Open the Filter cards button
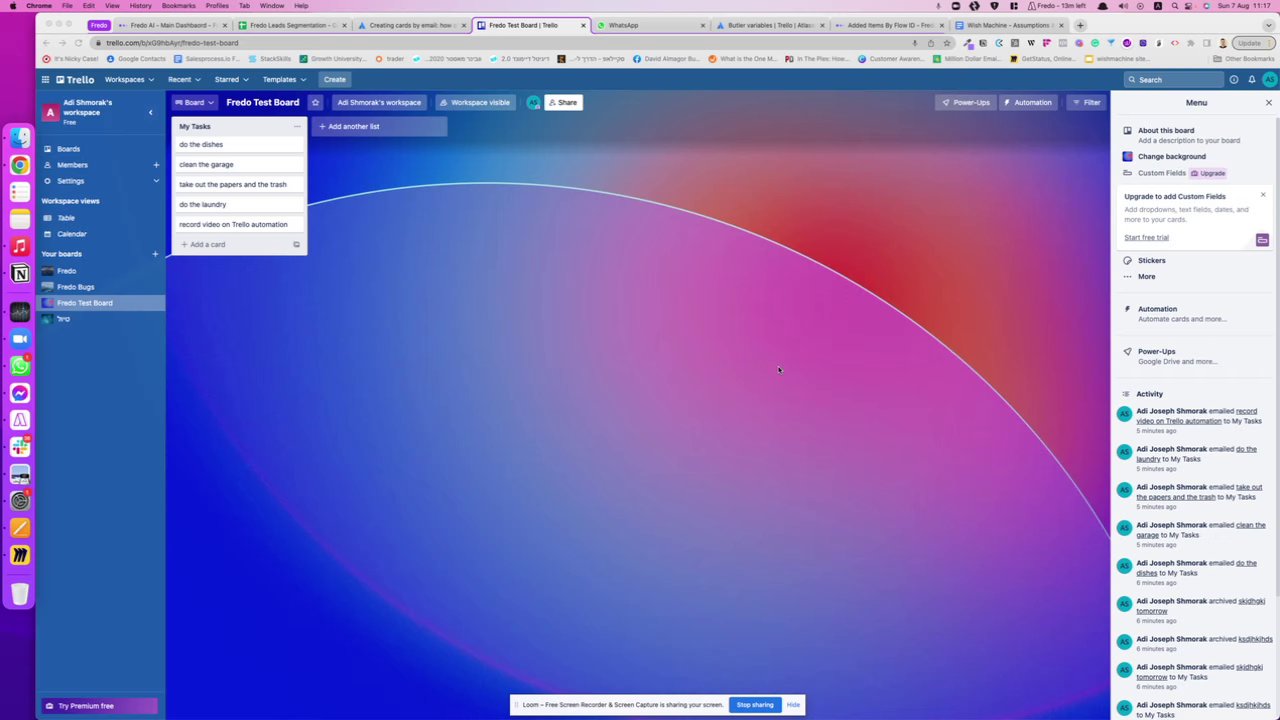The image size is (1280, 720). pyautogui.click(x=1086, y=102)
